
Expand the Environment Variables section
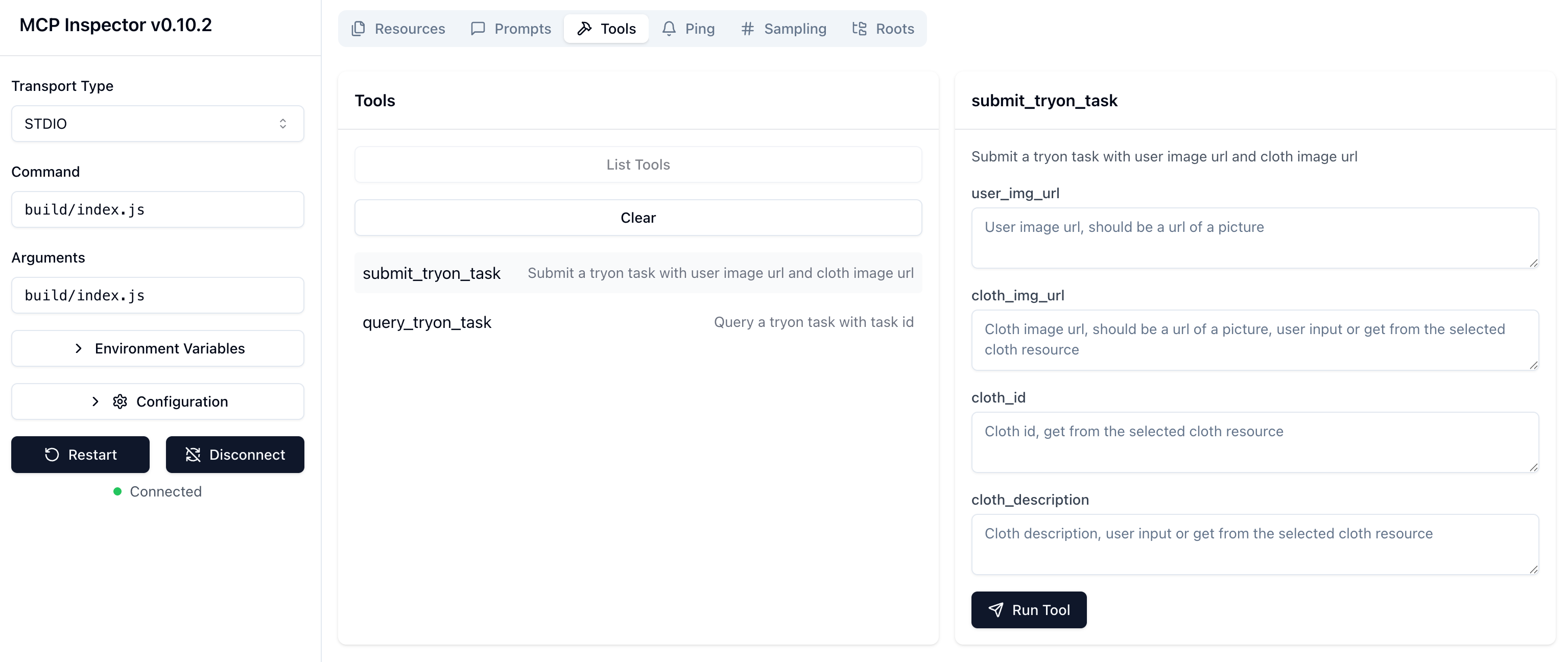click(158, 348)
